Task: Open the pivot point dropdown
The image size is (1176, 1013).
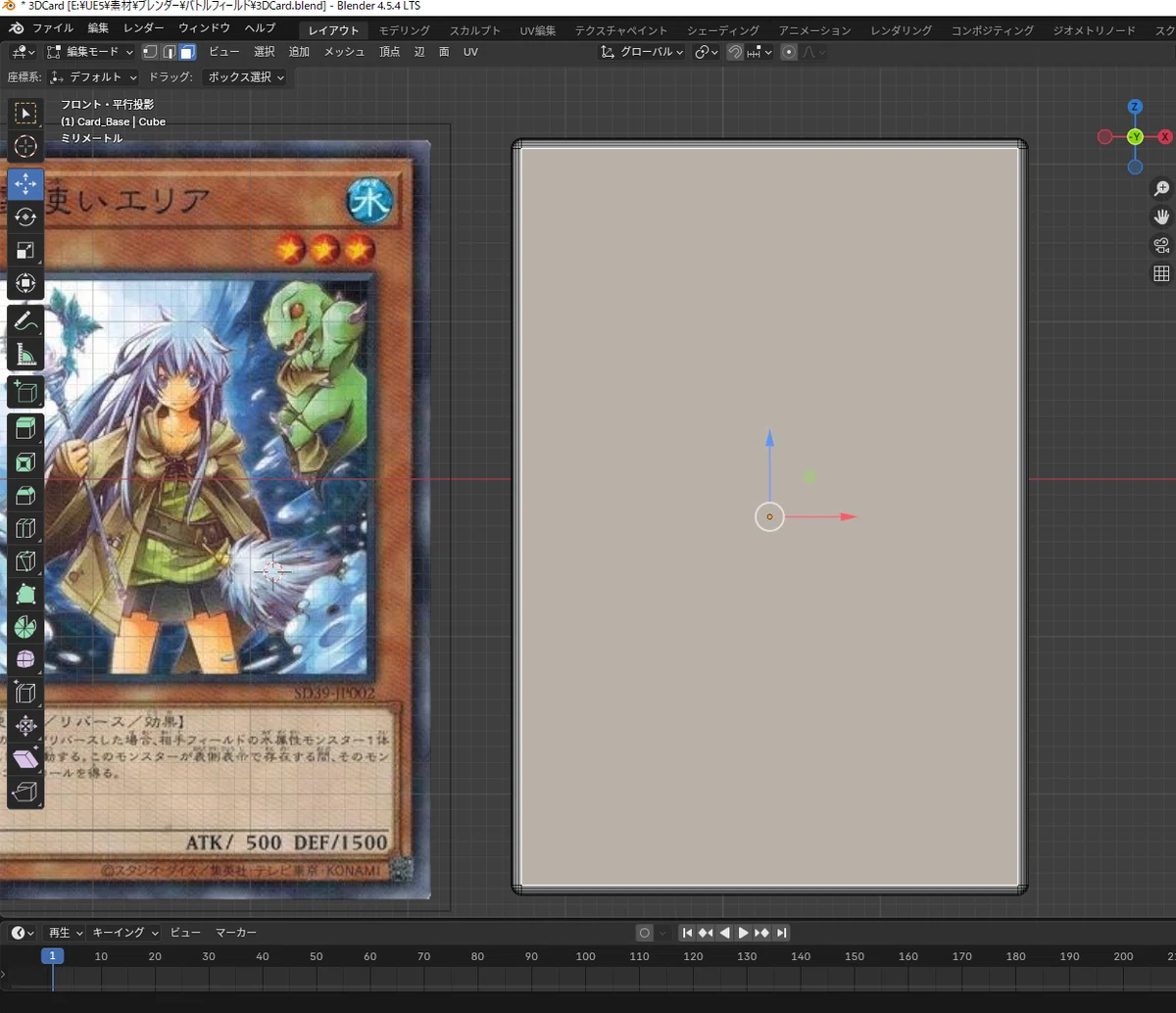Action: click(x=707, y=52)
